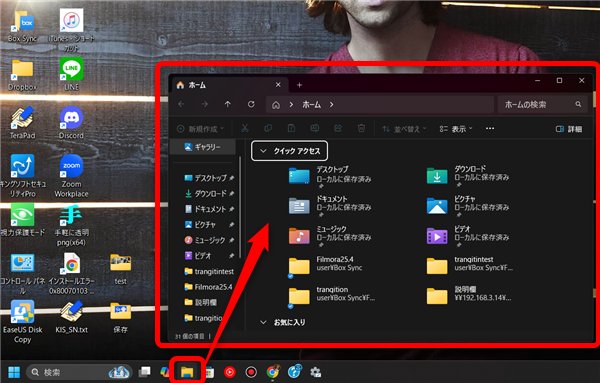Select the コントロール パネル desktop icon

coord(23,274)
